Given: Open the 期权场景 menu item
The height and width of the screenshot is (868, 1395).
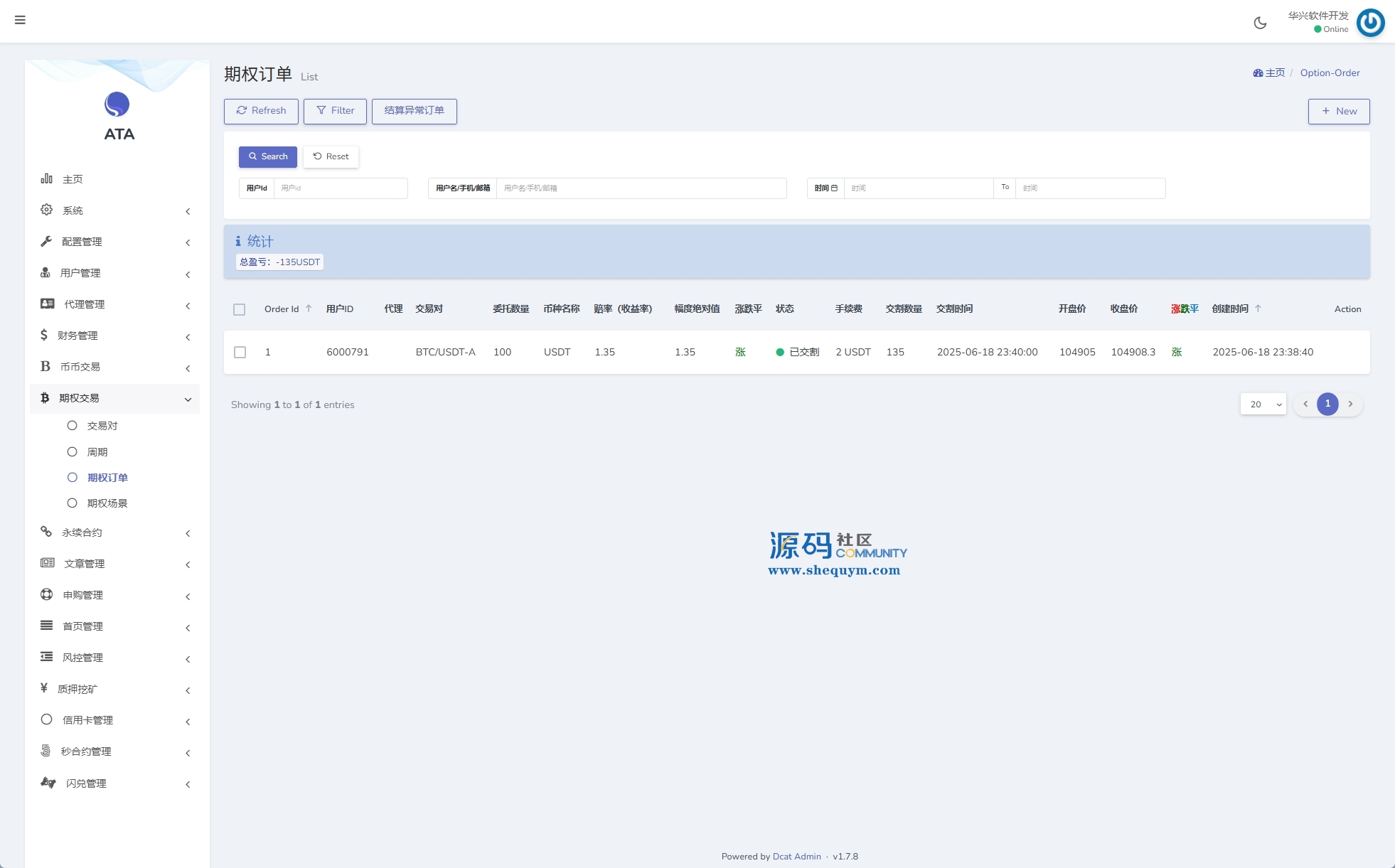Looking at the screenshot, I should (x=107, y=503).
